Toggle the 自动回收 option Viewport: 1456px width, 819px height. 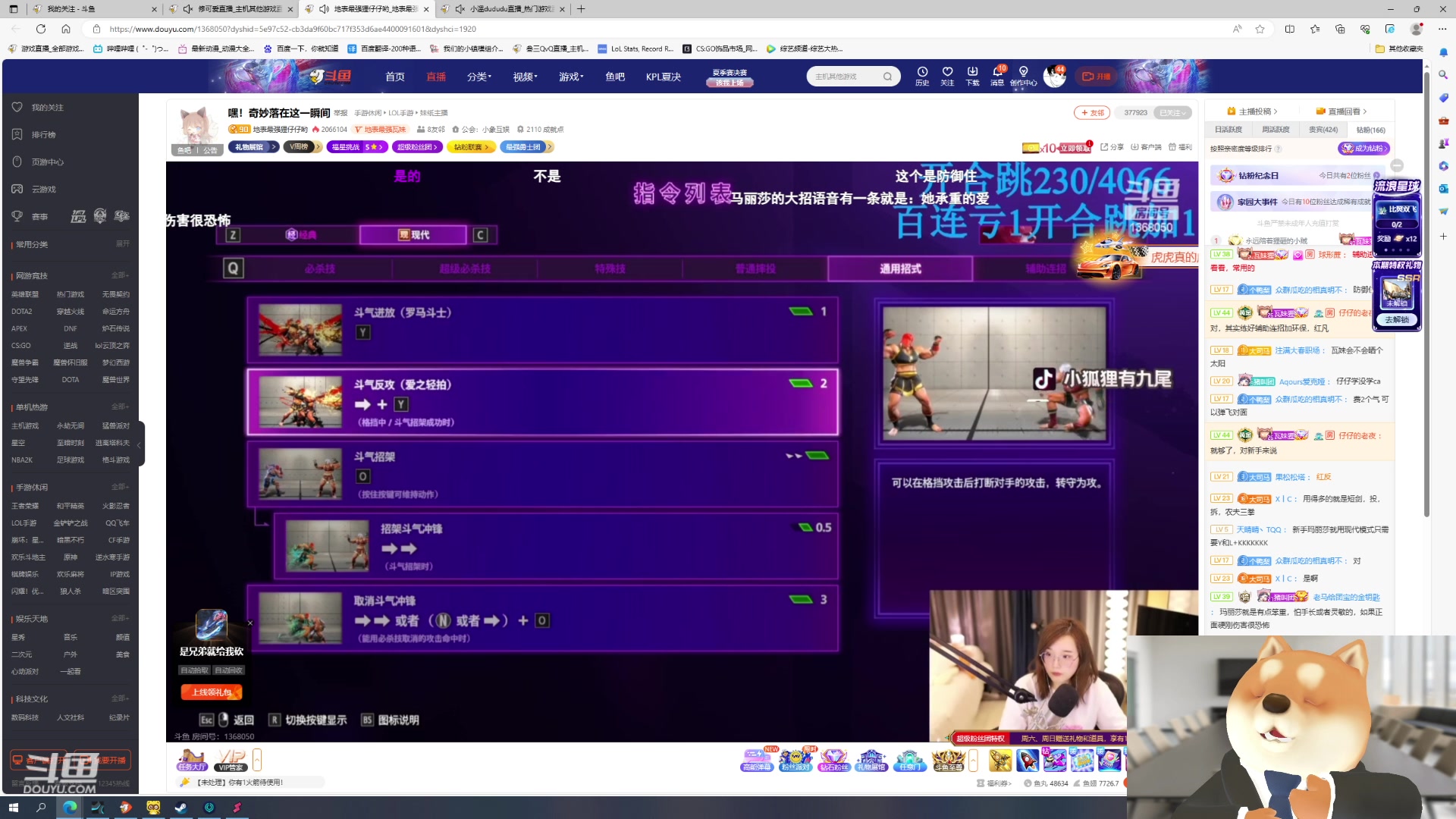228,670
